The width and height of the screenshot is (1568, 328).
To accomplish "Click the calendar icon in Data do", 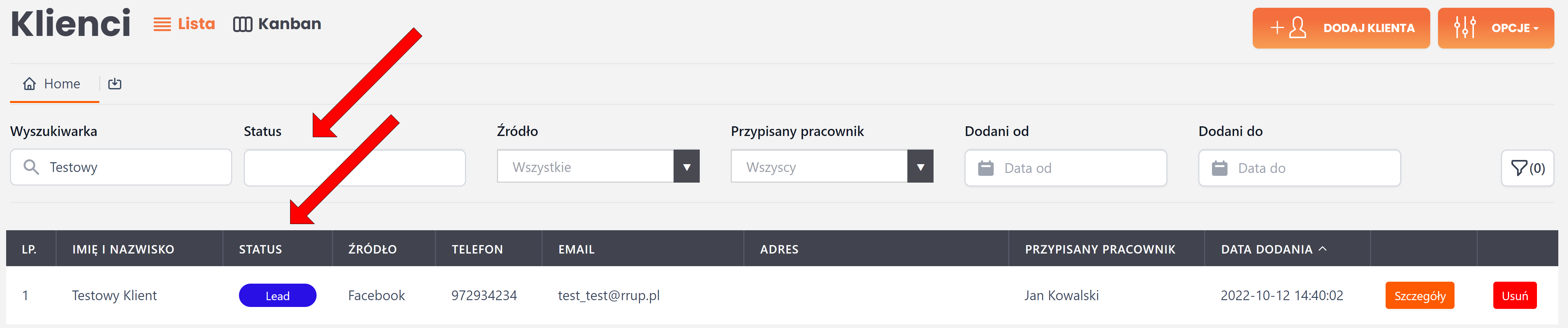I will click(x=1219, y=168).
